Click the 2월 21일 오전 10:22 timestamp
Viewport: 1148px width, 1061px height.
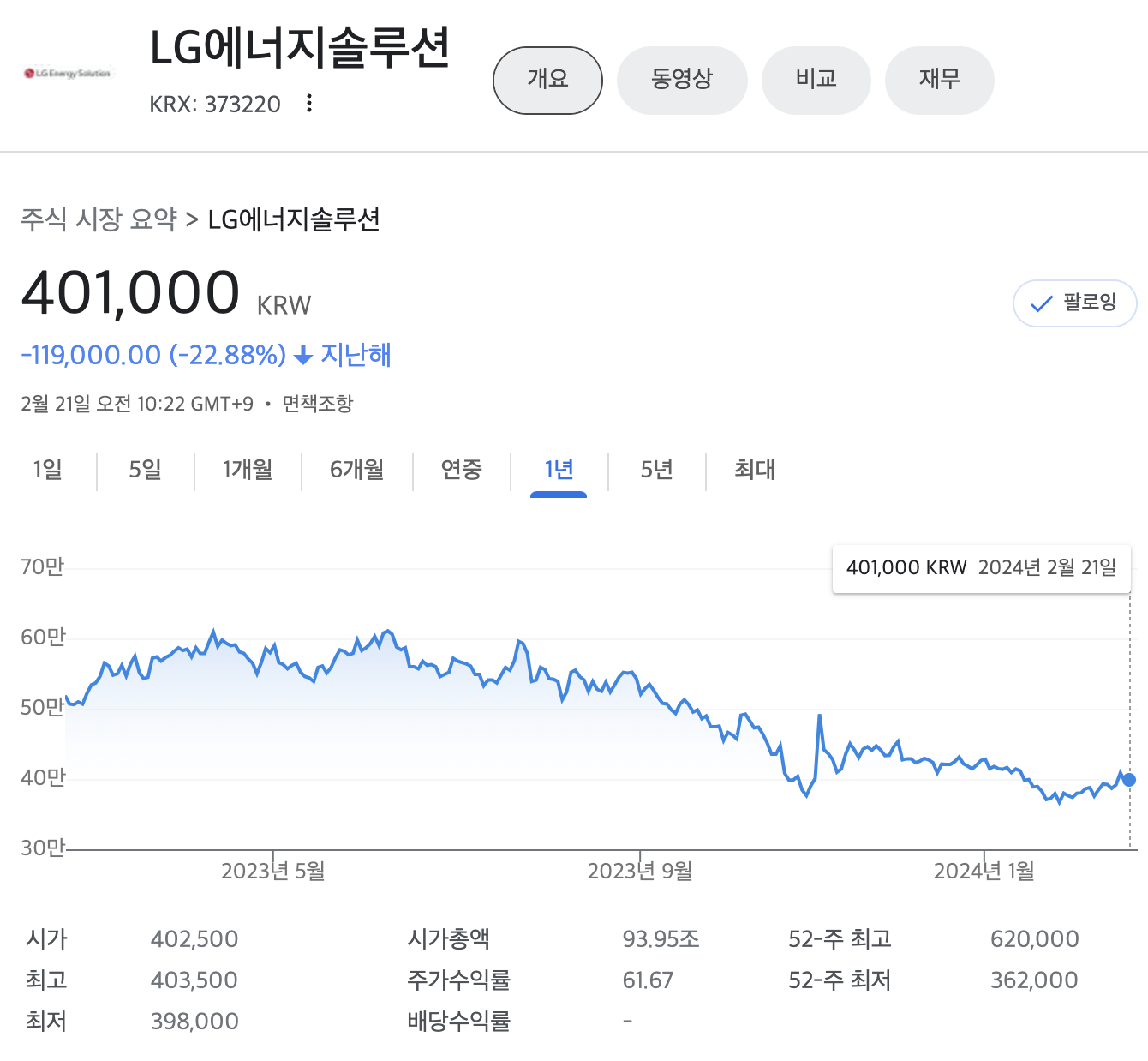click(137, 404)
